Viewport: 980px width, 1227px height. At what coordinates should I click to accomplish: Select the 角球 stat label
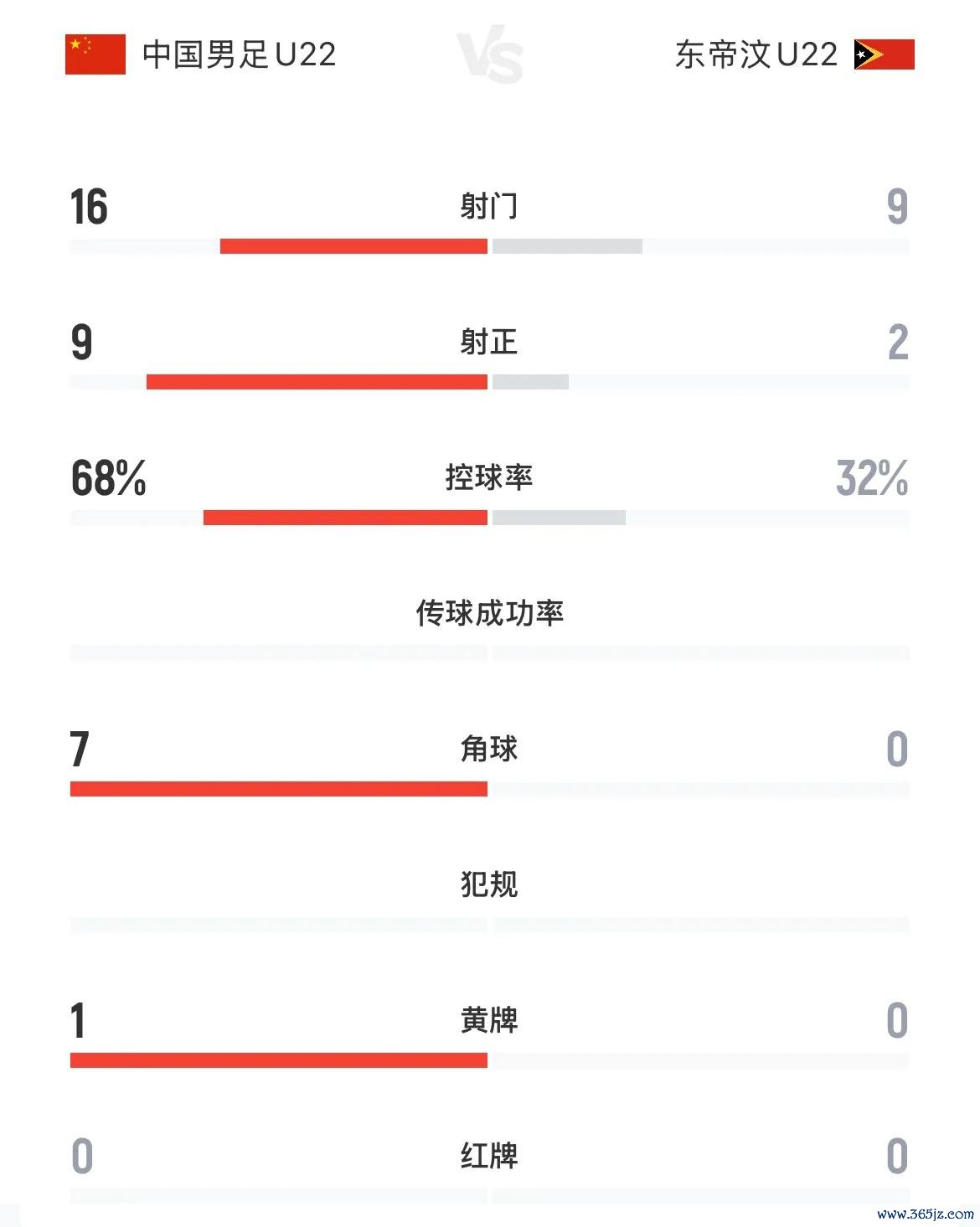pyautogui.click(x=489, y=749)
